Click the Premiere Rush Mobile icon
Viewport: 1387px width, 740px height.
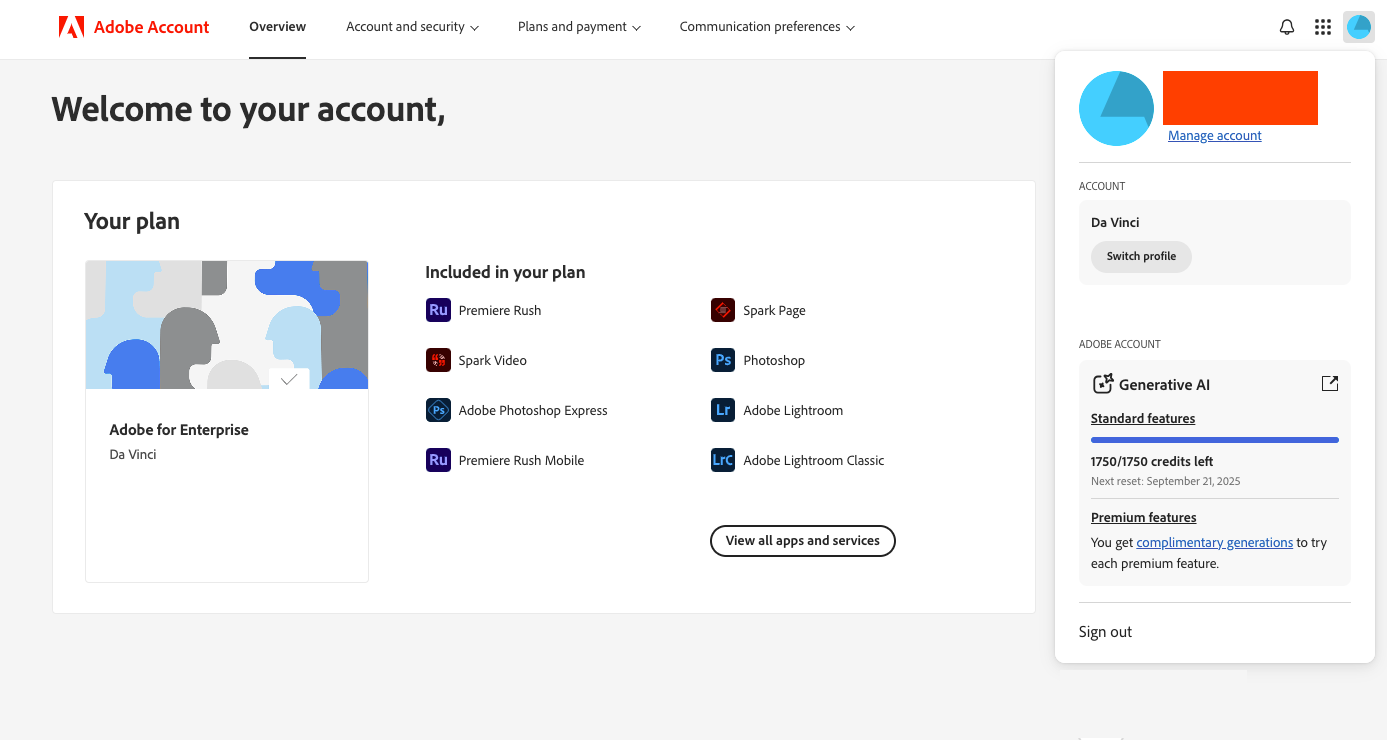click(x=438, y=460)
